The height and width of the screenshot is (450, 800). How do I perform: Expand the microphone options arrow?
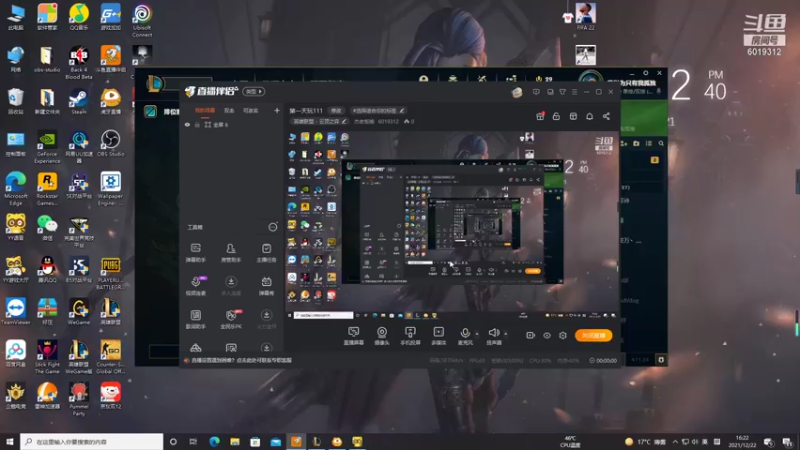tap(477, 334)
